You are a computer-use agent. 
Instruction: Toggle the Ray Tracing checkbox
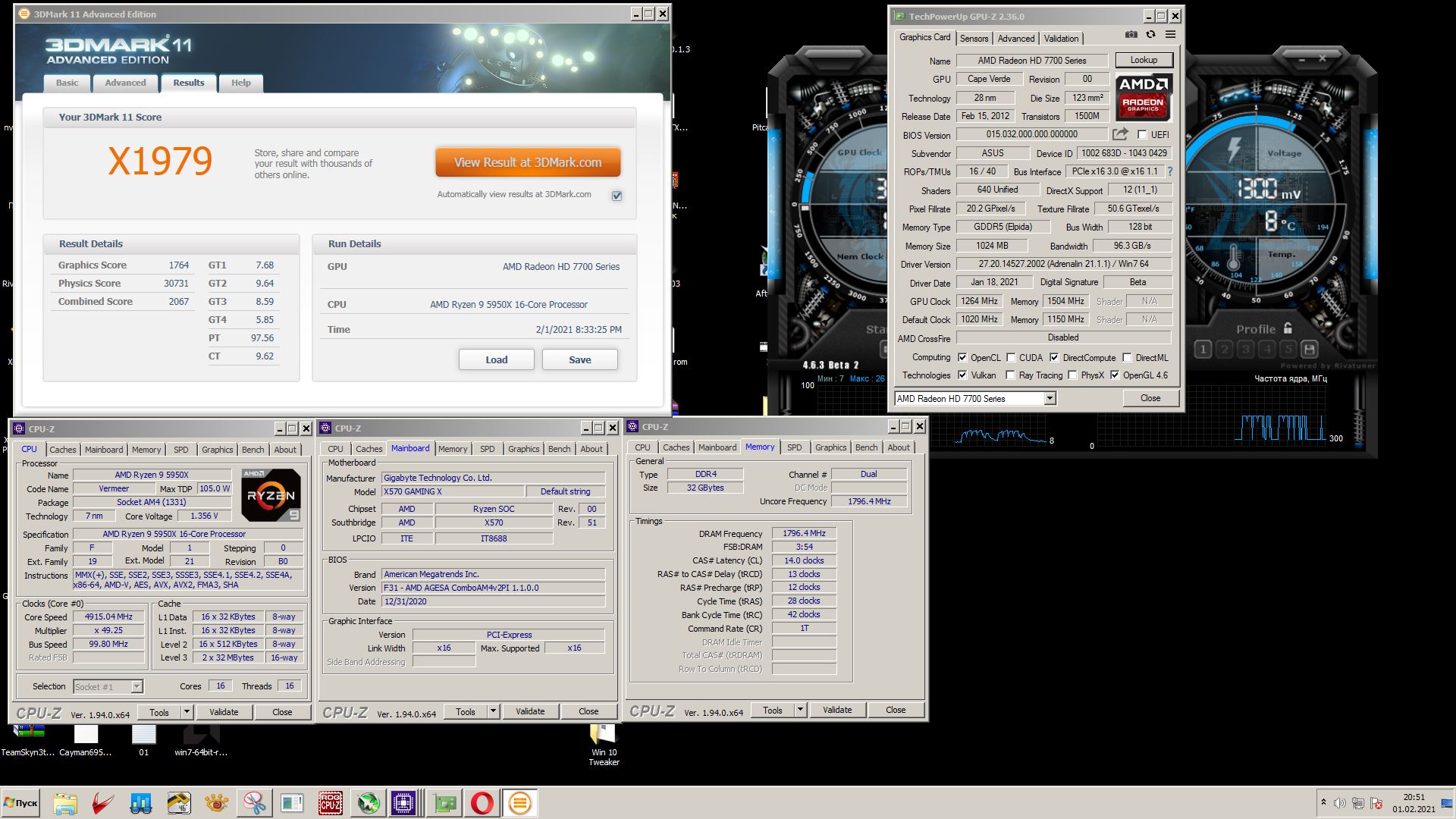[1010, 375]
